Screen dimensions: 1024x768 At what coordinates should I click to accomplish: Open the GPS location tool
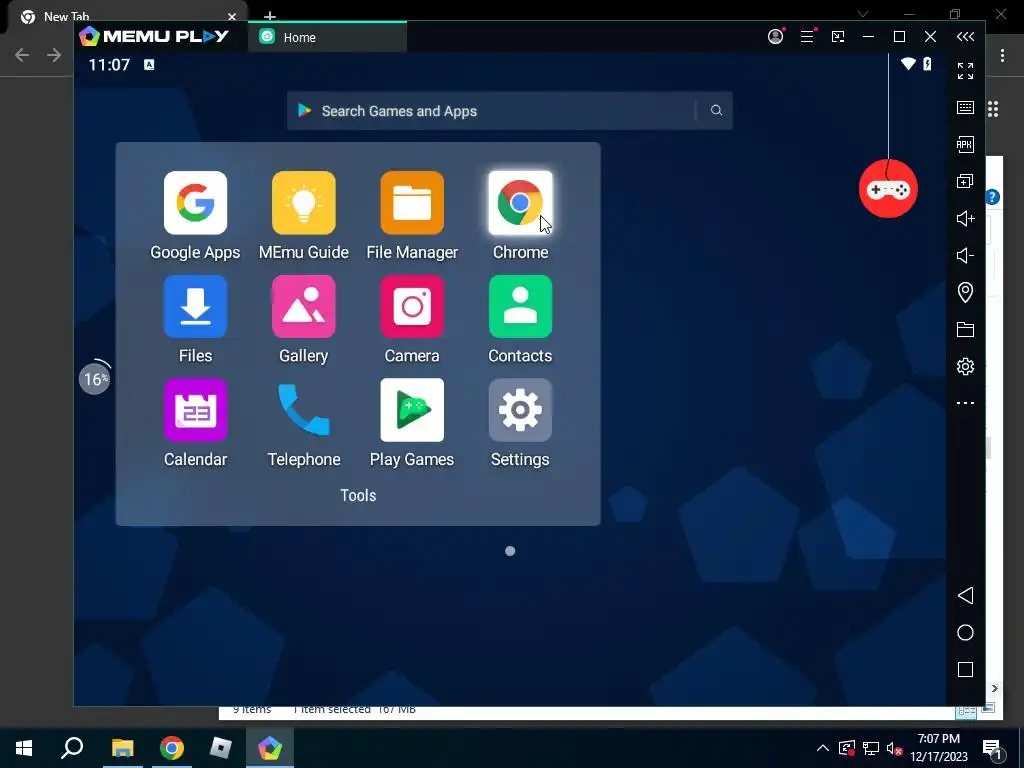pos(965,292)
